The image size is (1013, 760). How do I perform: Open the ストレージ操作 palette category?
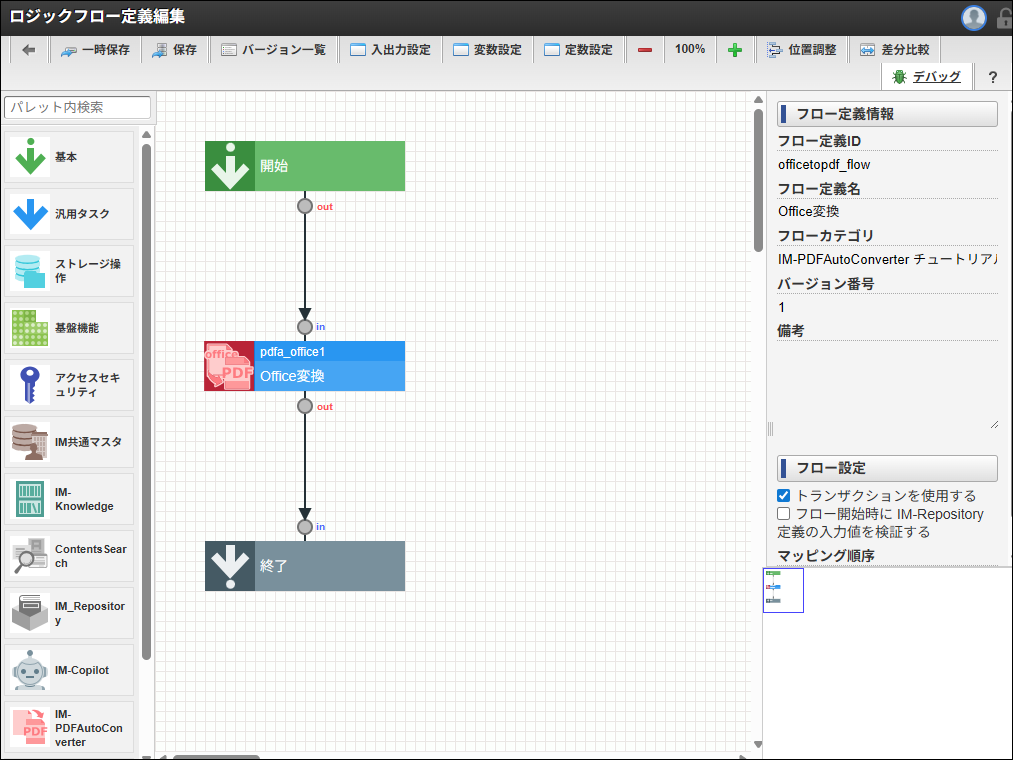tap(69, 271)
